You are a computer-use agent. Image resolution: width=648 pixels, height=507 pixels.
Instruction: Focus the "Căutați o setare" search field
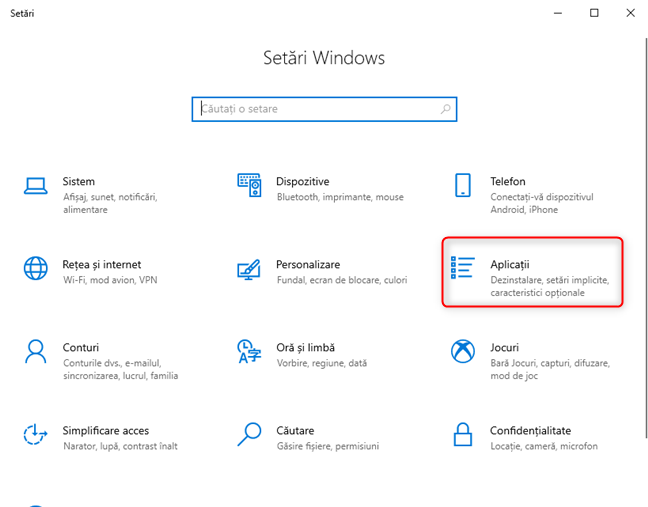coord(315,108)
